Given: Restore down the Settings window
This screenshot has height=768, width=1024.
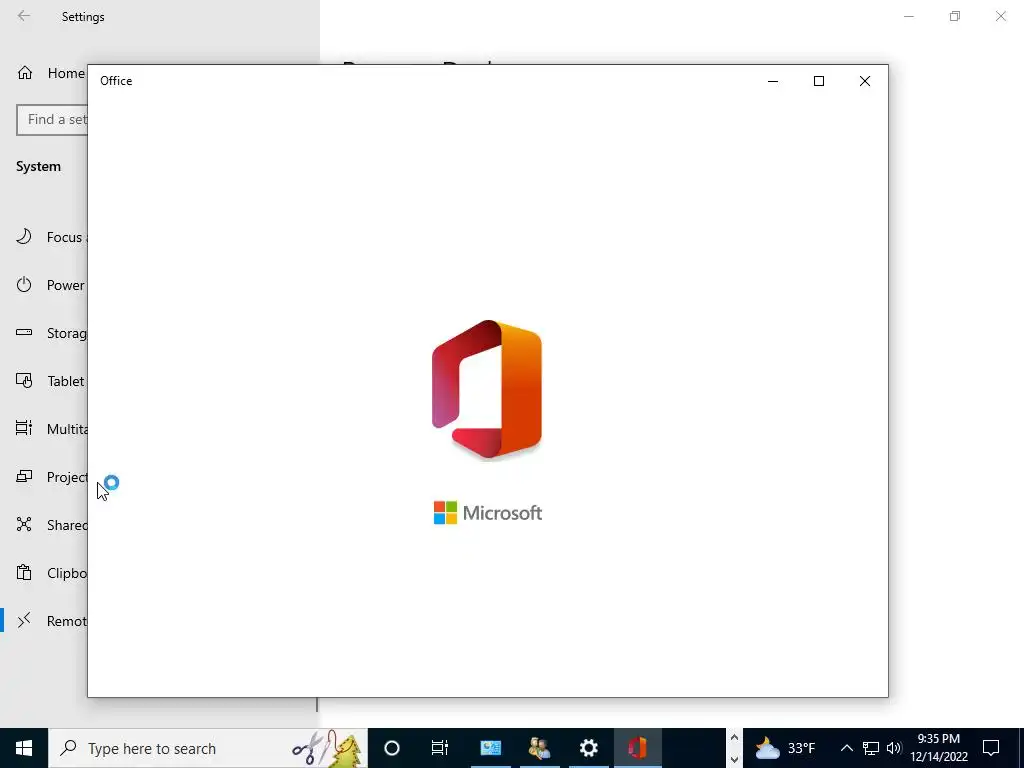Looking at the screenshot, I should [x=955, y=16].
